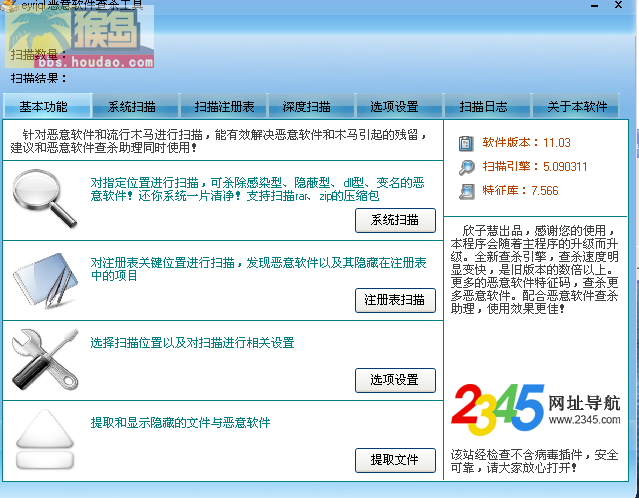This screenshot has height=498, width=639.
Task: Click the software version icon
Action: [x=466, y=143]
